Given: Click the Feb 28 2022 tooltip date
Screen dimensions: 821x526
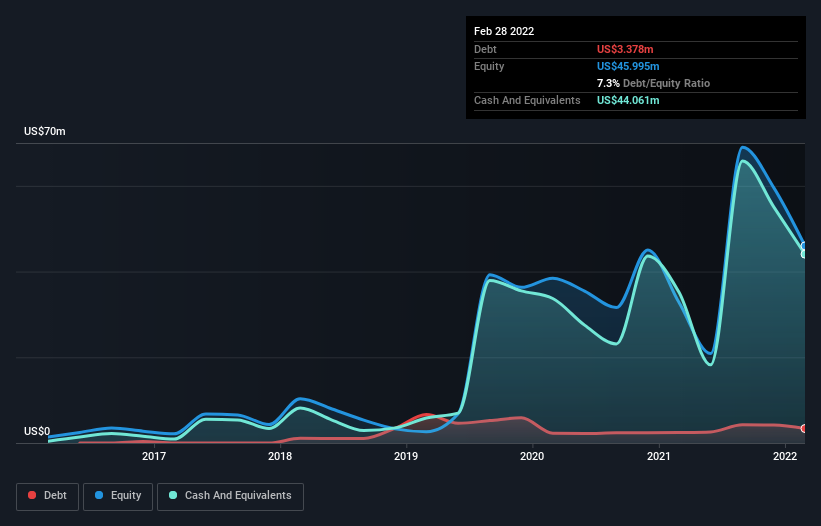Looking at the screenshot, I should pyautogui.click(x=504, y=31).
